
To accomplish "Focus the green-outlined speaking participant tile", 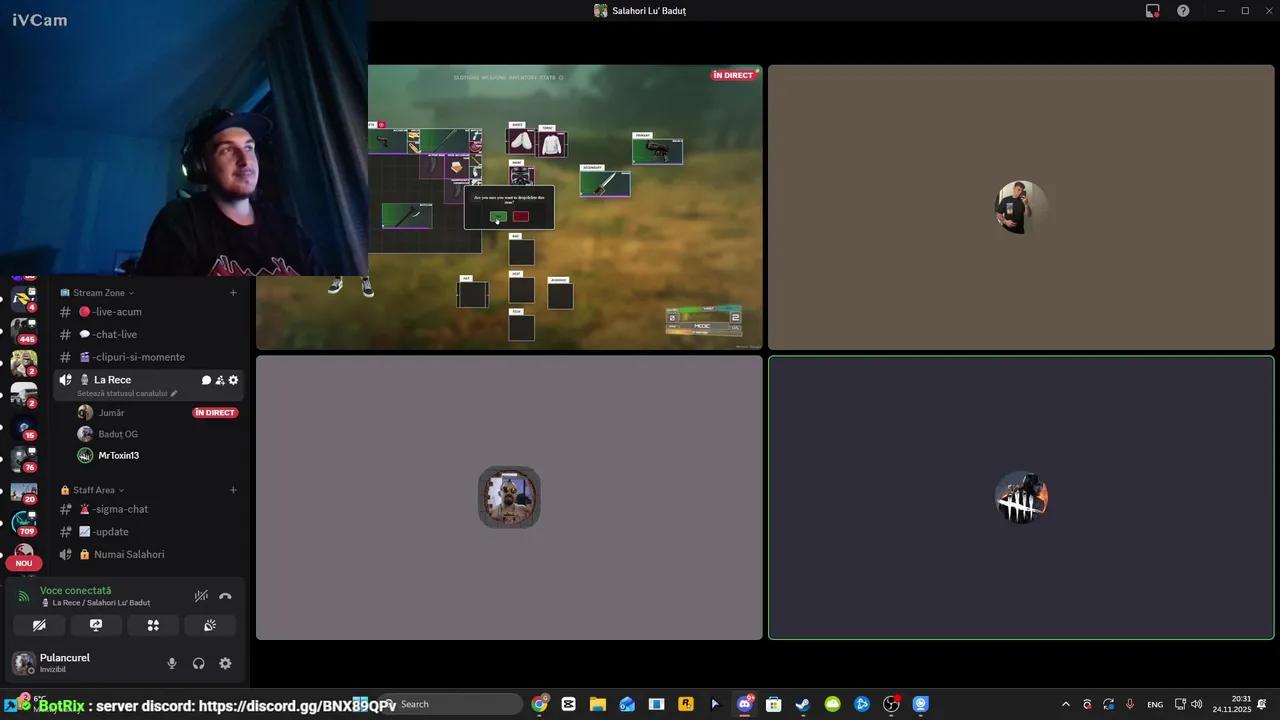I will point(1021,497).
